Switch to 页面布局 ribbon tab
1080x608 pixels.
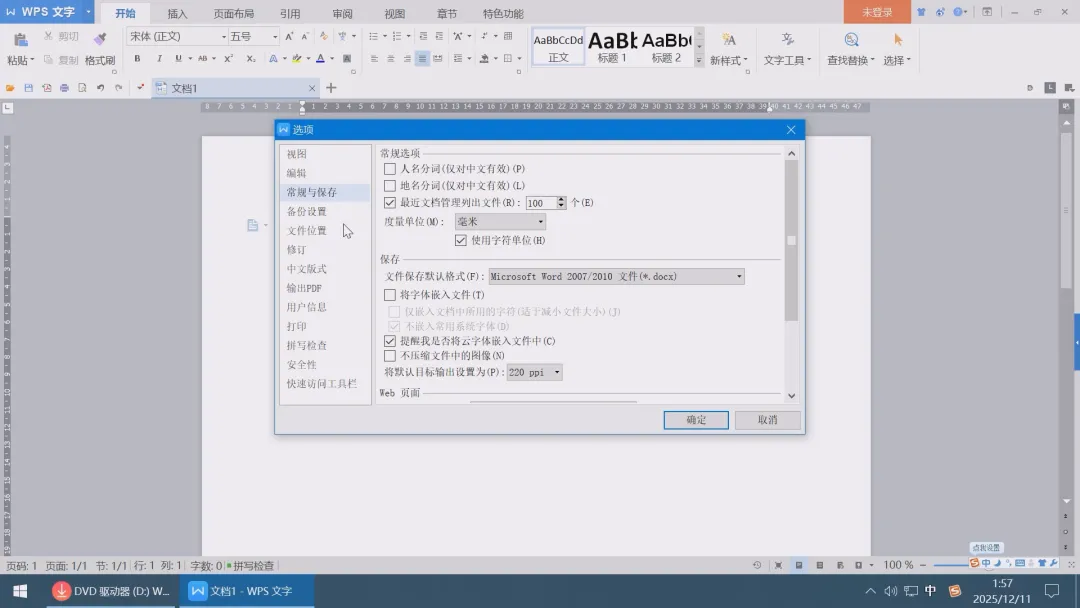coord(233,14)
